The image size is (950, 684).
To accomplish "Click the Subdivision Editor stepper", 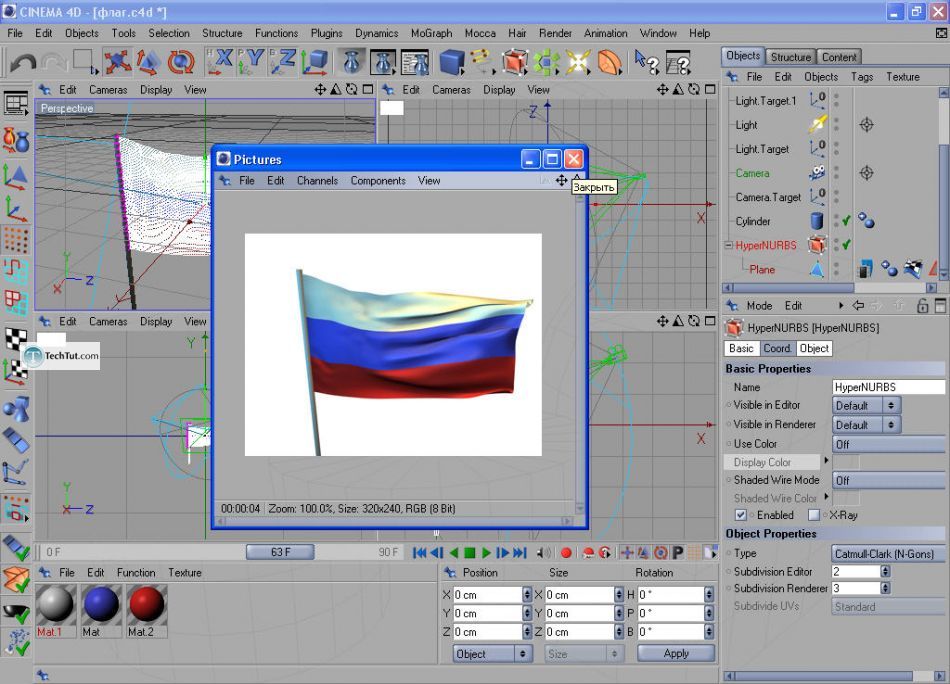I will point(885,571).
